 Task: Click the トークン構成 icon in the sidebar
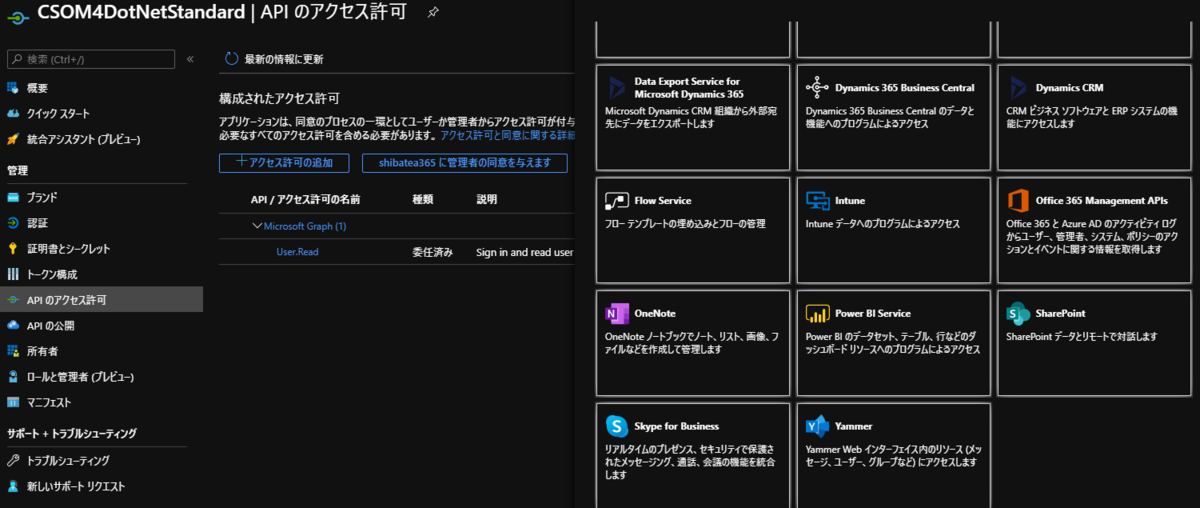13,274
